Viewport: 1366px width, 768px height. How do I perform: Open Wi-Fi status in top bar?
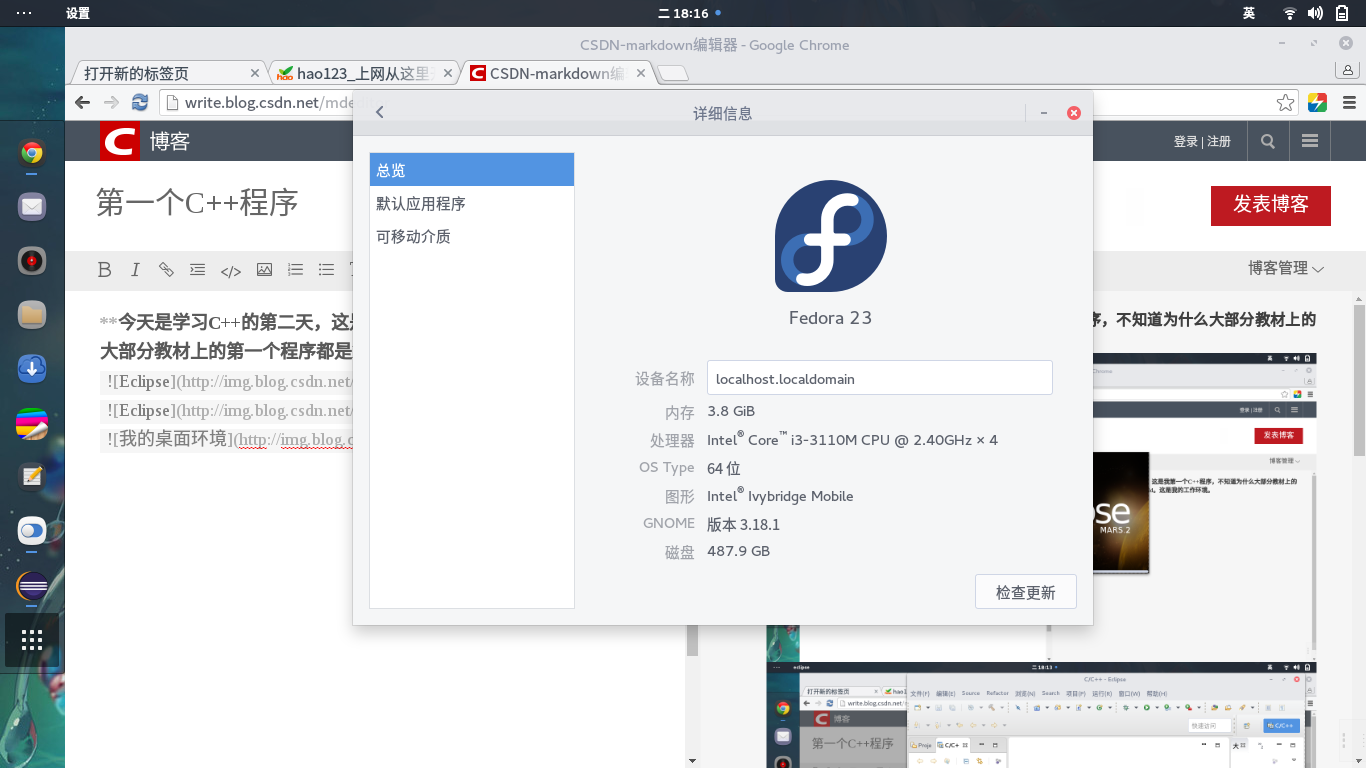[1290, 13]
